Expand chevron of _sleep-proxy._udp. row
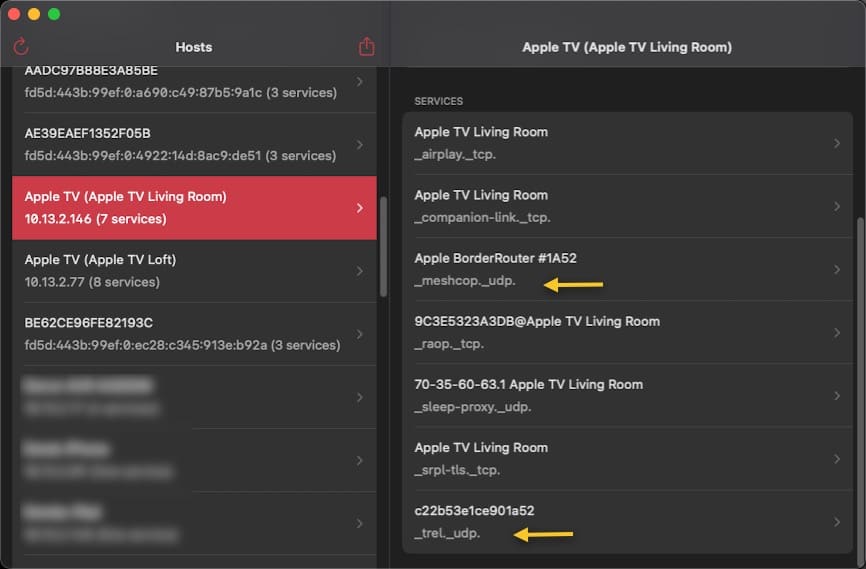This screenshot has height=569, width=866. tap(837, 396)
